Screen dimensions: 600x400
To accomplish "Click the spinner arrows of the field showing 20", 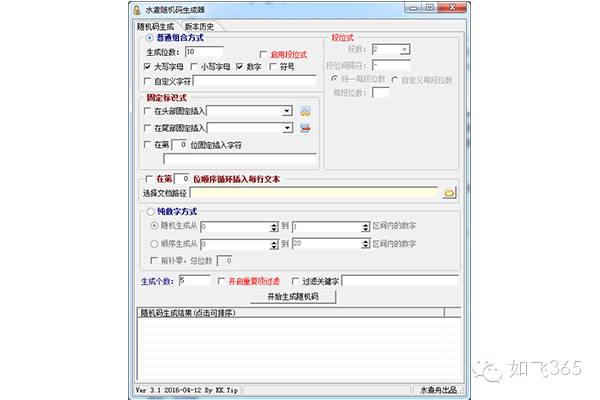I will (365, 243).
